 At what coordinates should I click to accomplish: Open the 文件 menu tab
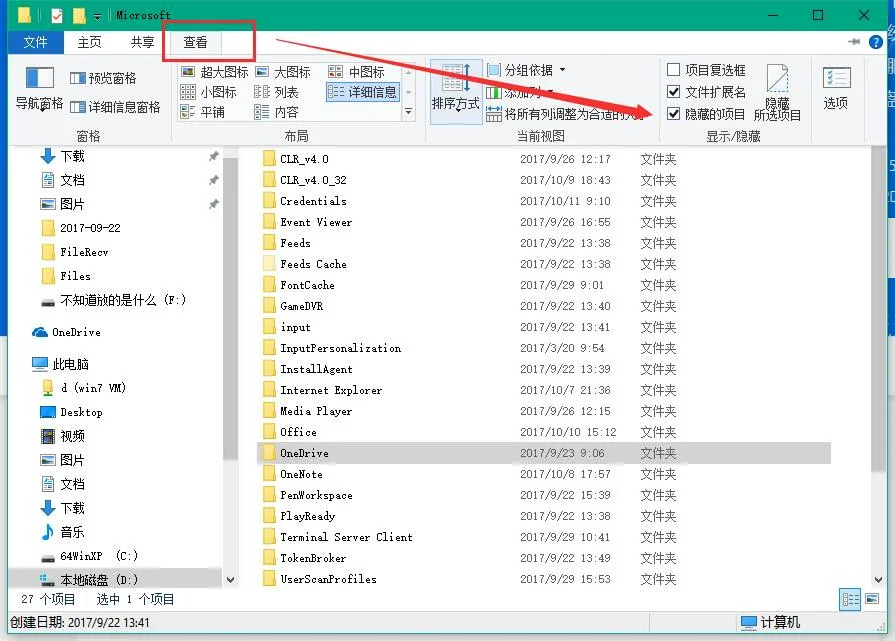(35, 42)
